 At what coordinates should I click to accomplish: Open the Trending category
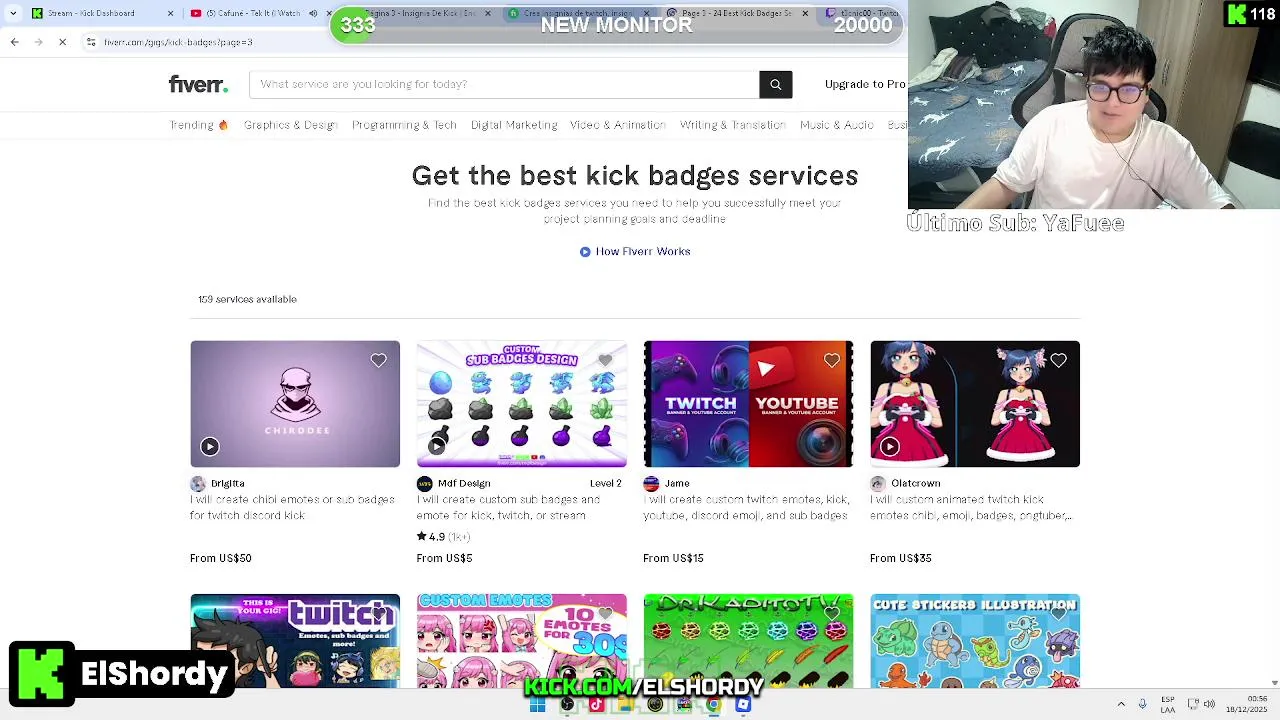(x=199, y=125)
